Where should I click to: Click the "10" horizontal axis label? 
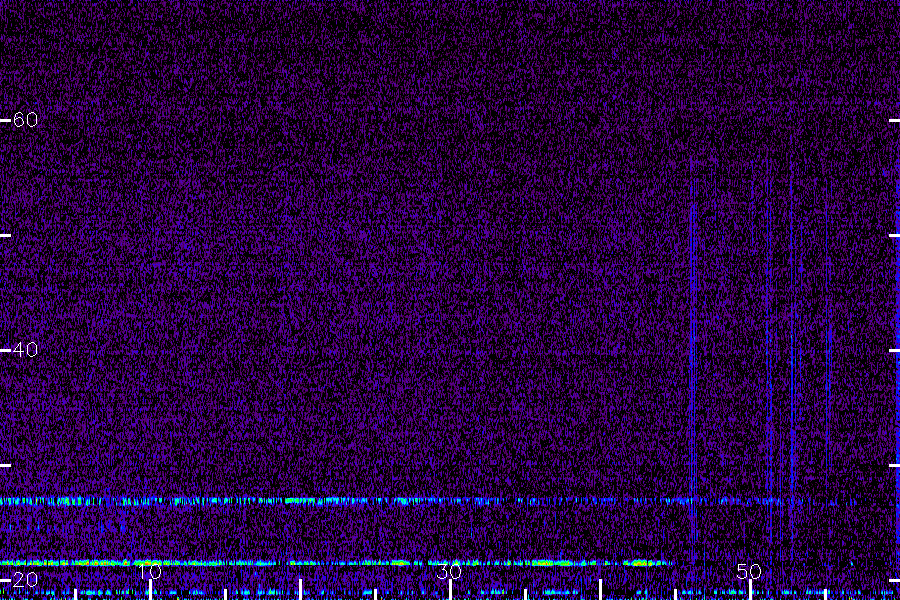150,571
